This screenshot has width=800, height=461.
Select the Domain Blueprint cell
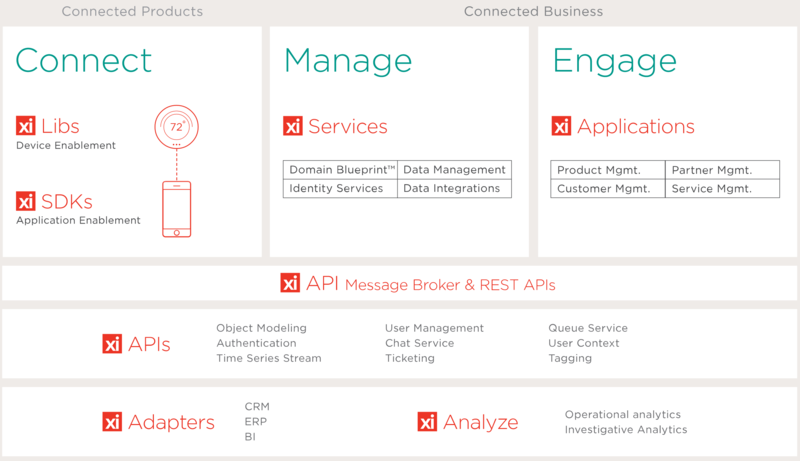point(340,170)
